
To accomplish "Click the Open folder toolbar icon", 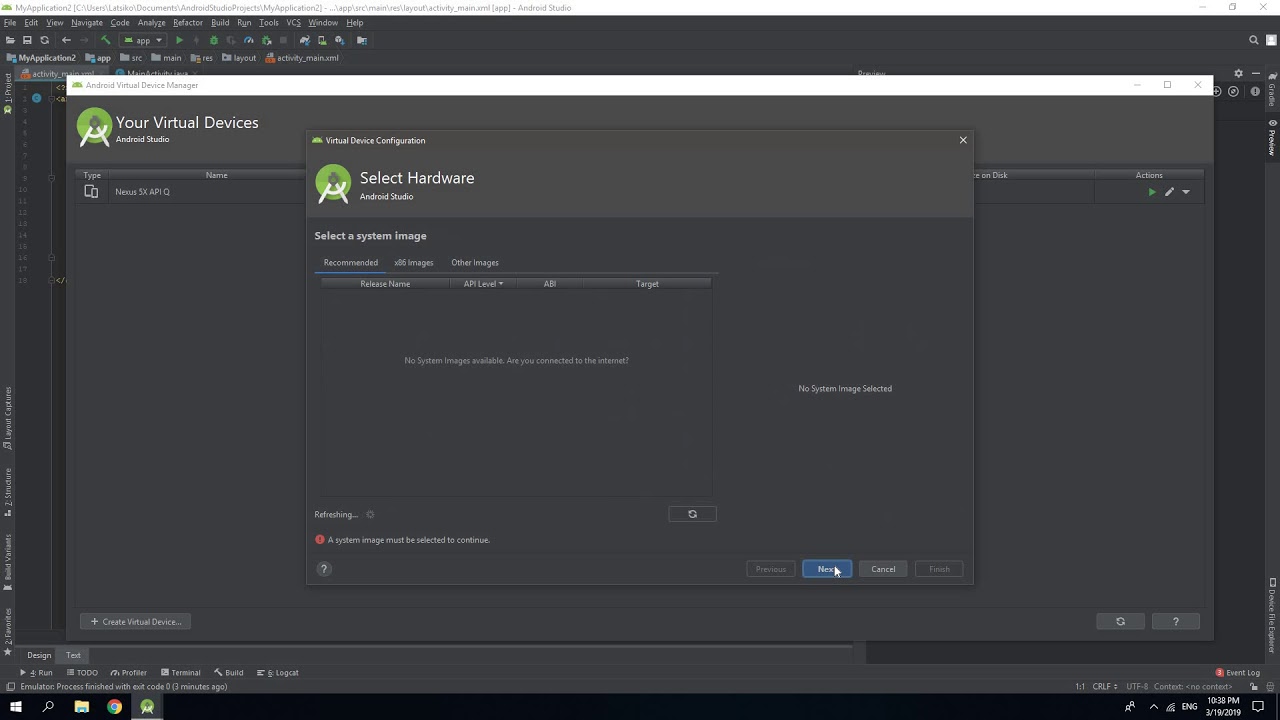I will click(10, 40).
